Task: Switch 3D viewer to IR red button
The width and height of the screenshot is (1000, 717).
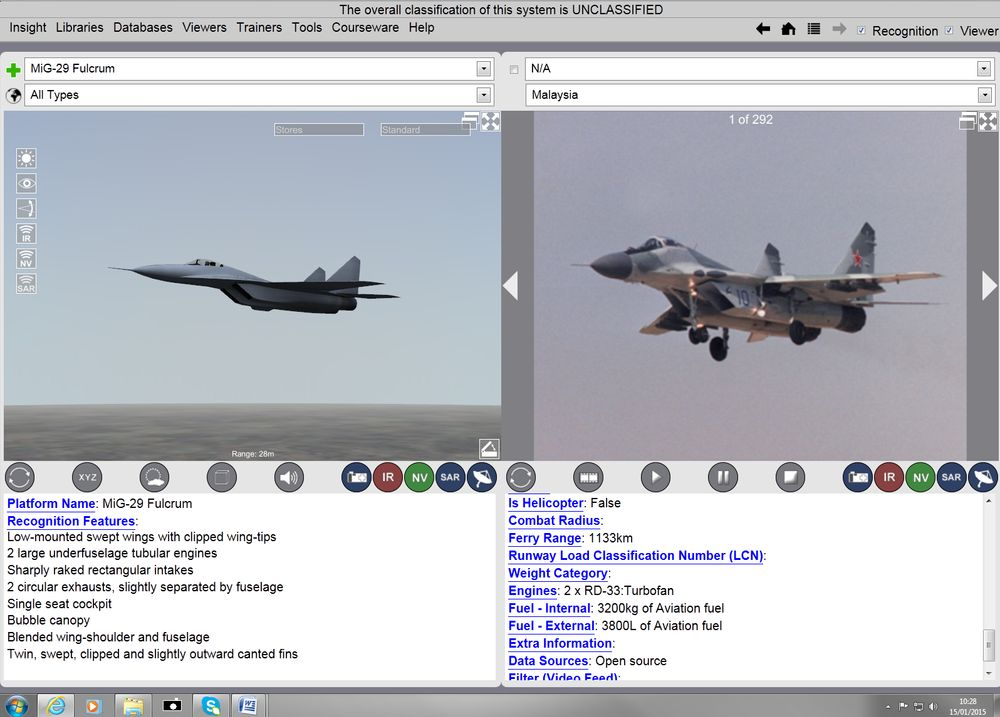Action: [388, 477]
